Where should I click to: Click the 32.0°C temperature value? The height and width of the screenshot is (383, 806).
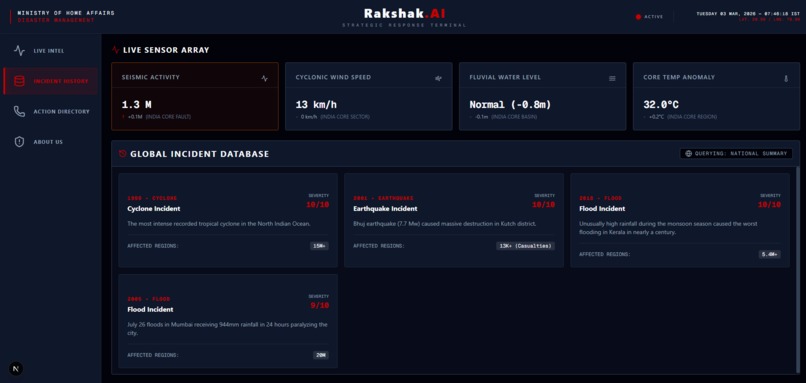pos(661,104)
